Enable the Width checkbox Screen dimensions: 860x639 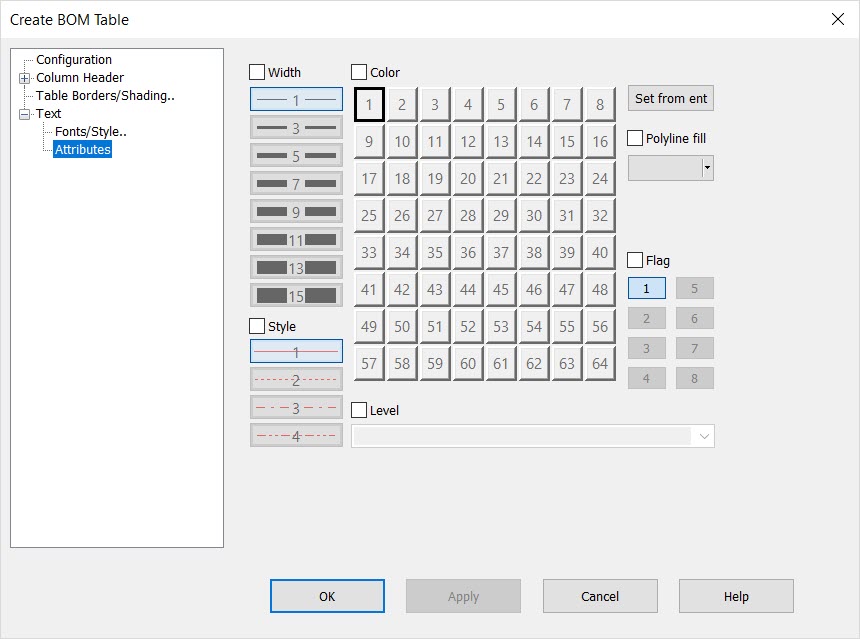257,72
